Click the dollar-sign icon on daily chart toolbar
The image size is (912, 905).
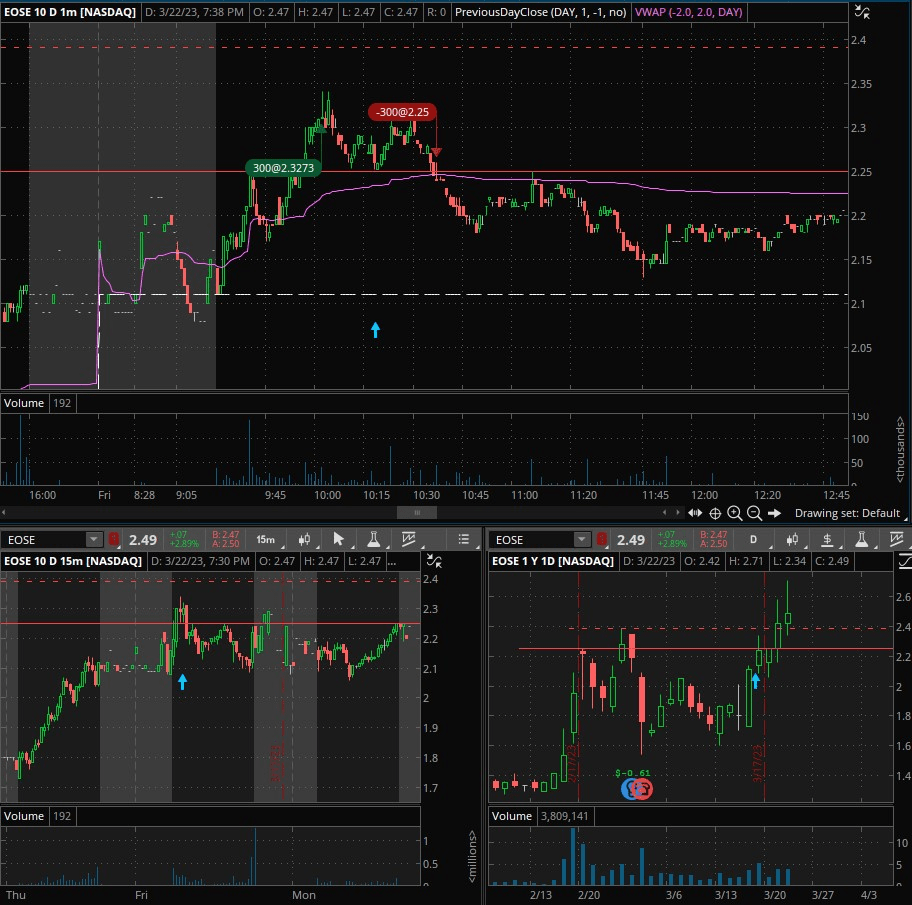826,540
